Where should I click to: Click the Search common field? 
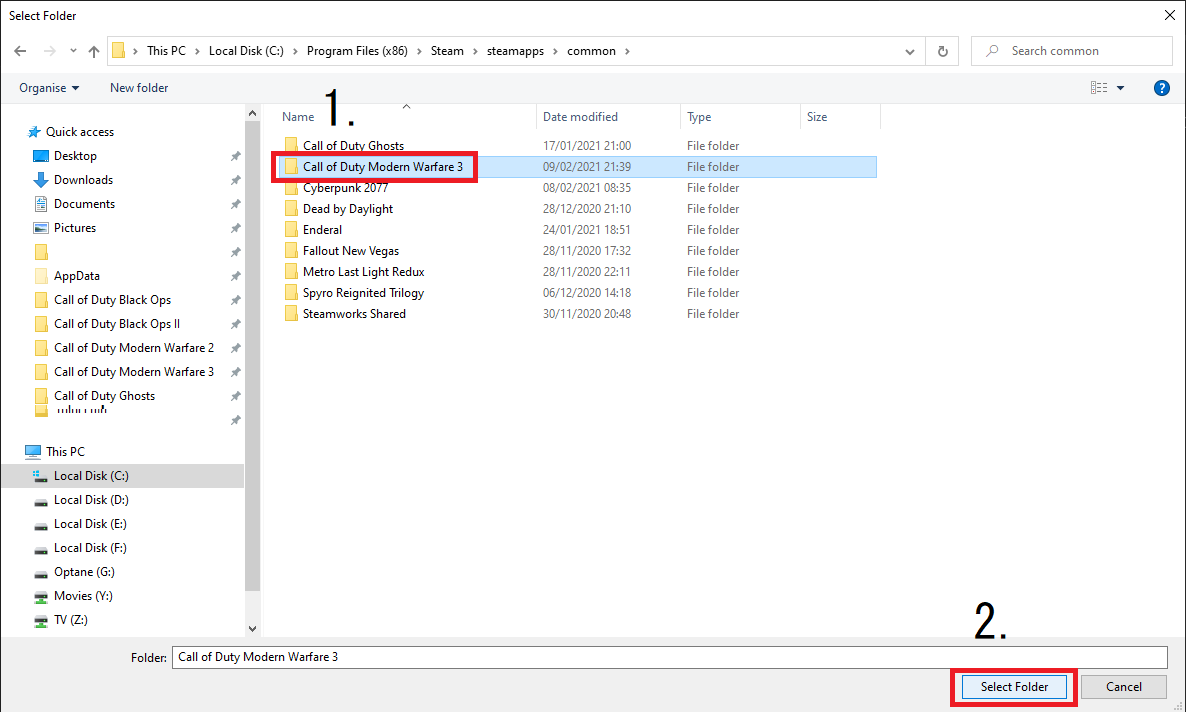(1071, 51)
